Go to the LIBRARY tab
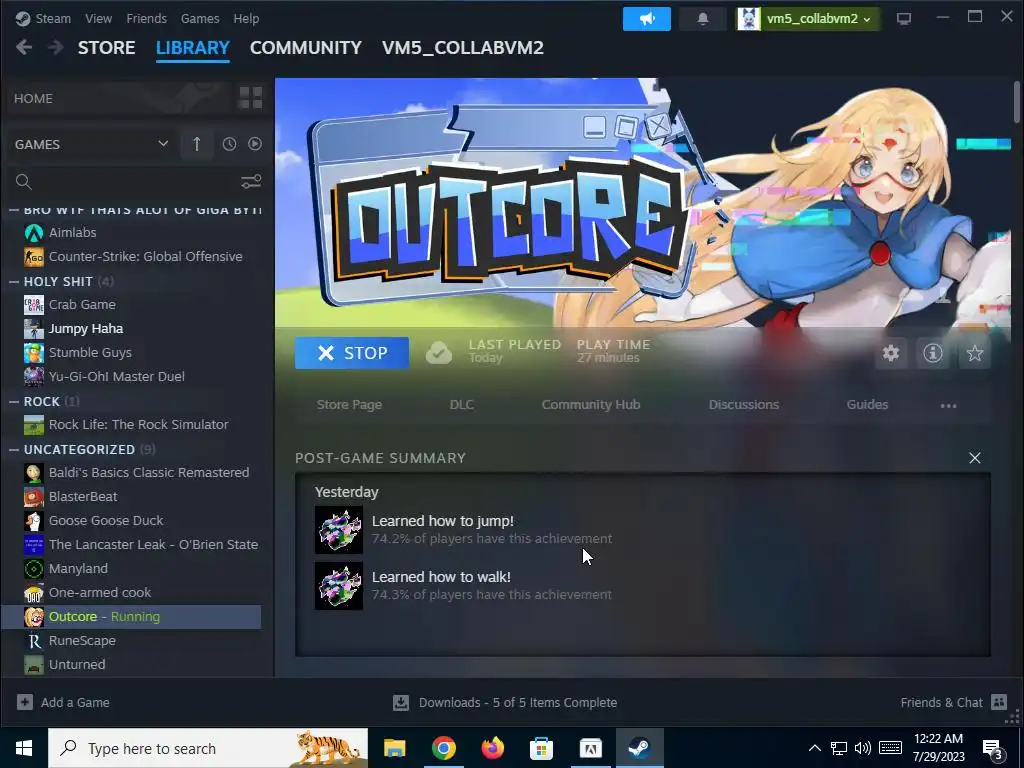The width and height of the screenshot is (1024, 768). pyautogui.click(x=193, y=48)
